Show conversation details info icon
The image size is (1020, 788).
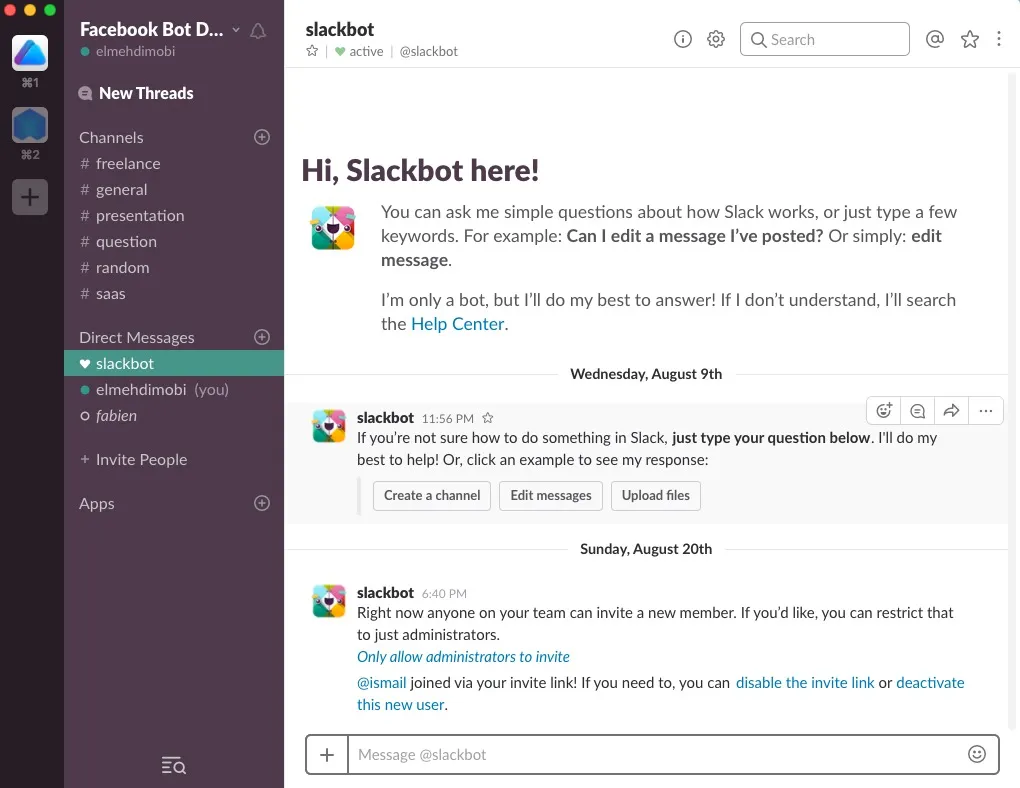(682, 39)
